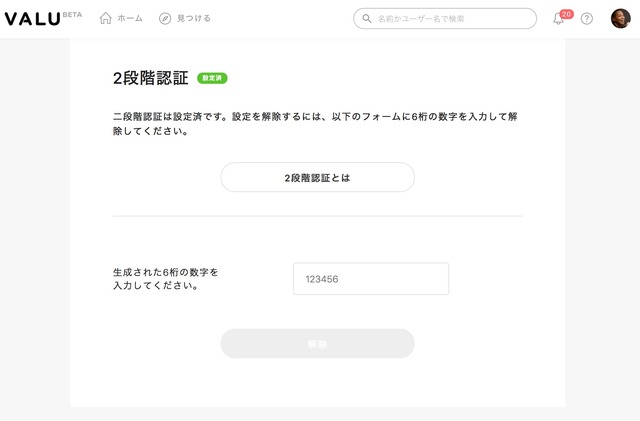
Task: Click the red 20 notification badge
Action: tap(567, 14)
